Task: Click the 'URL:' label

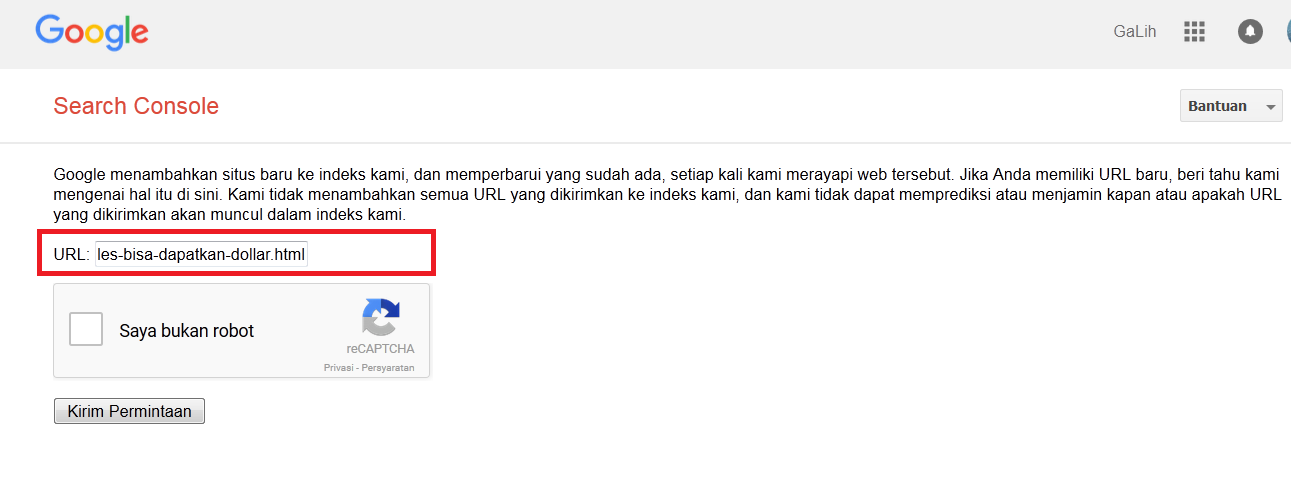Action: 71,255
